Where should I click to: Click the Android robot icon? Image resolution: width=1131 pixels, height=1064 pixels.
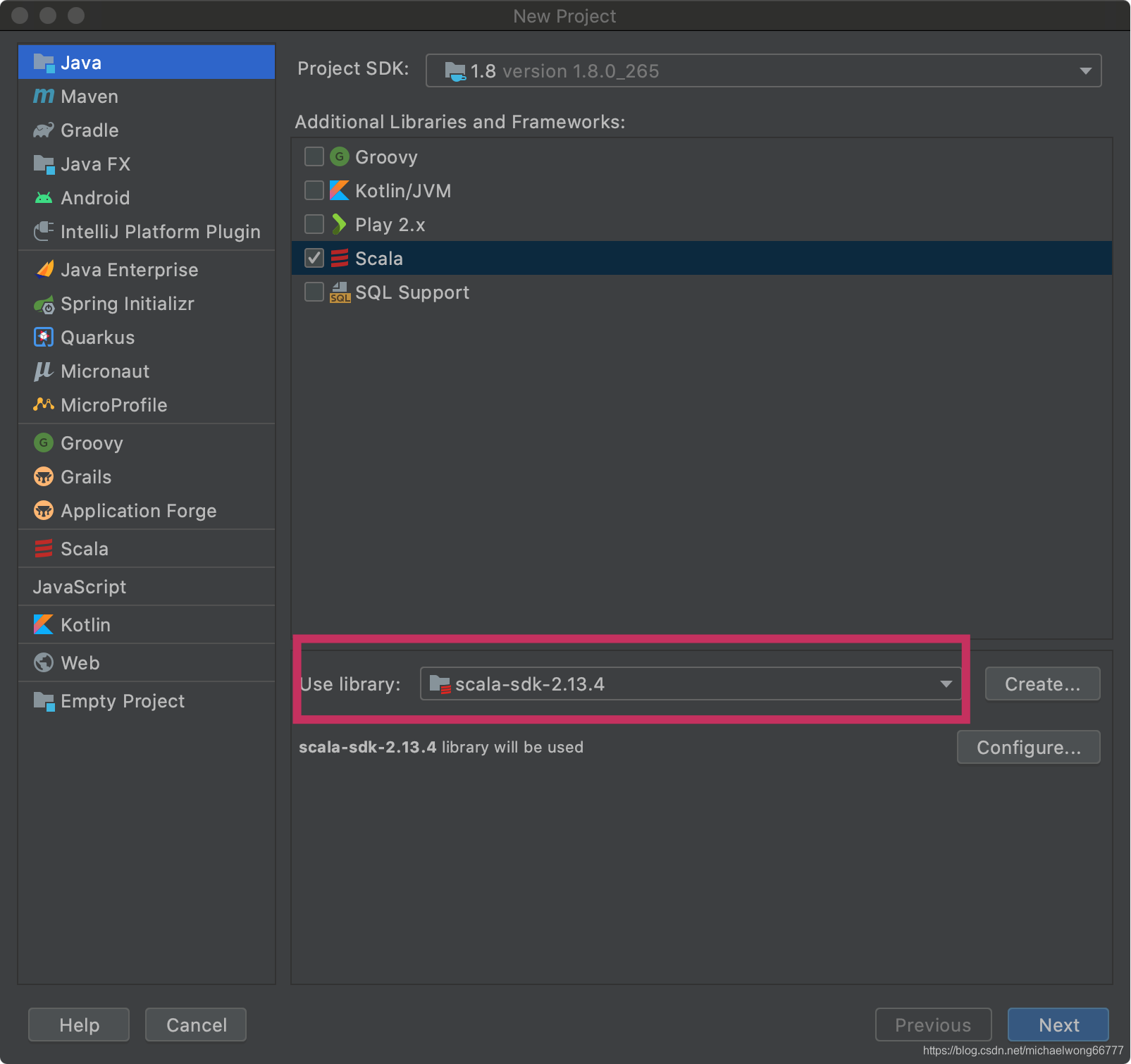coord(44,198)
